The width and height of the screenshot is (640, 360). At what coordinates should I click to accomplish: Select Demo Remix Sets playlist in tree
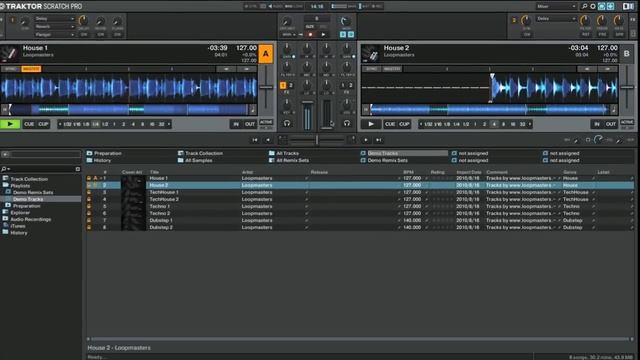[x=33, y=193]
